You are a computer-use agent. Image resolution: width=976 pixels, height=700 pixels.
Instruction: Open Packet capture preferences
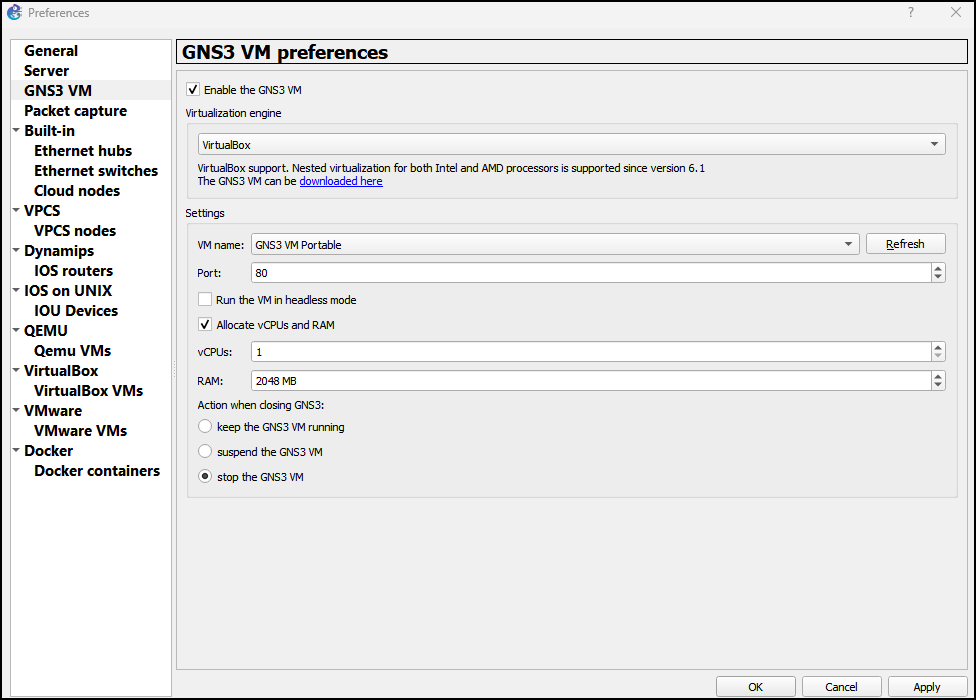75,111
